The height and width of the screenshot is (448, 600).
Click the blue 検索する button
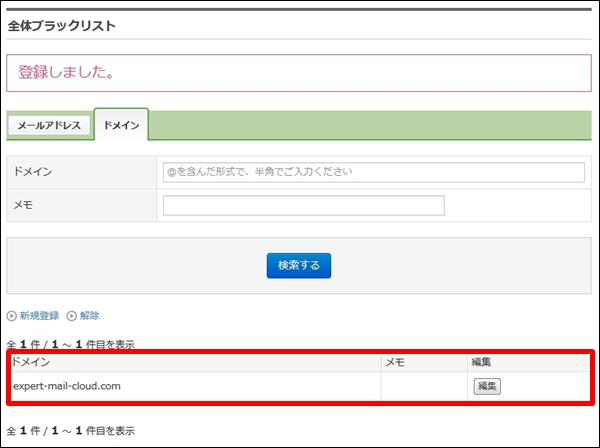click(x=299, y=266)
